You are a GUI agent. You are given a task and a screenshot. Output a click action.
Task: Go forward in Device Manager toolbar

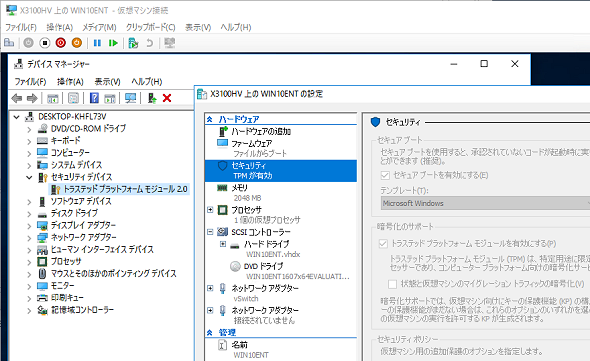32,99
